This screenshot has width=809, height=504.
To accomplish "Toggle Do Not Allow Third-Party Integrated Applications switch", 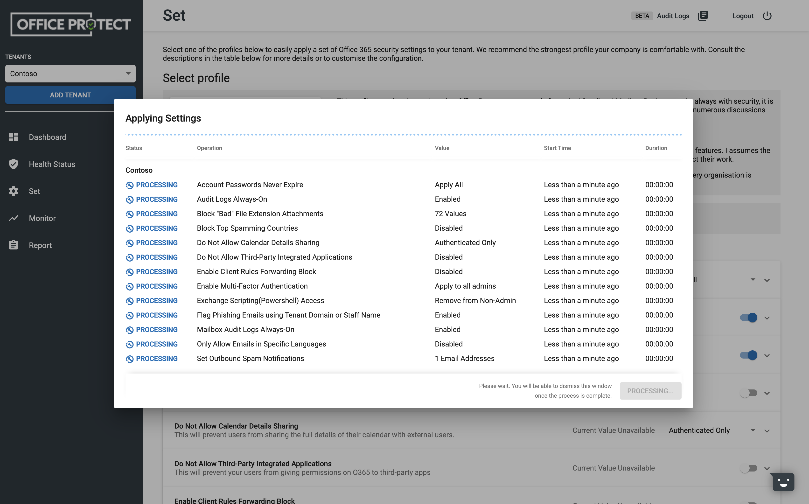I will click(x=747, y=468).
